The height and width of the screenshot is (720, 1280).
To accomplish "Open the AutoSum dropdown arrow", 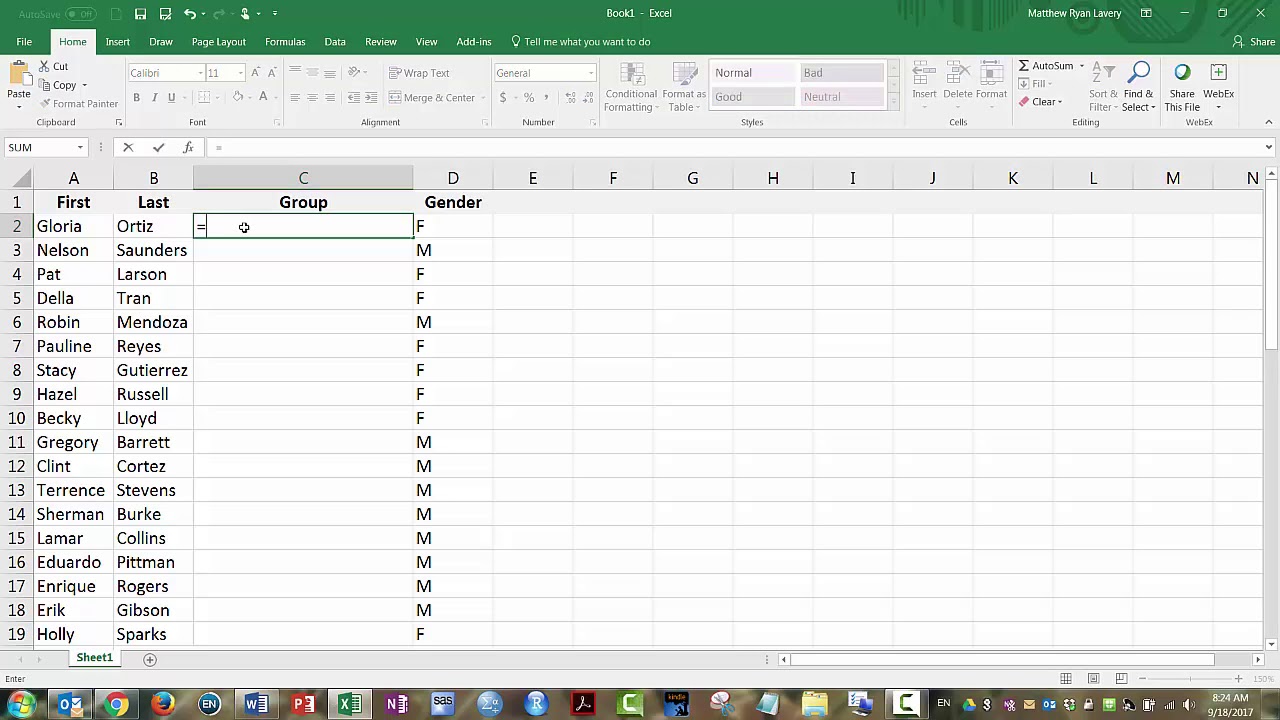I will 1081,66.
